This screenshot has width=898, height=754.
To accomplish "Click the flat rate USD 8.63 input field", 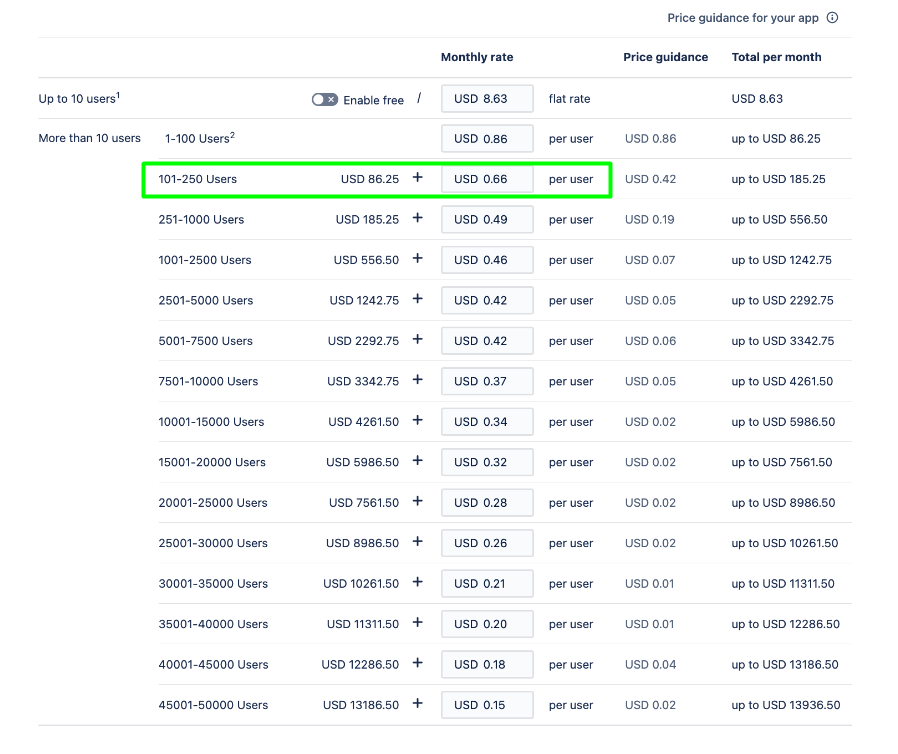I will coord(487,98).
